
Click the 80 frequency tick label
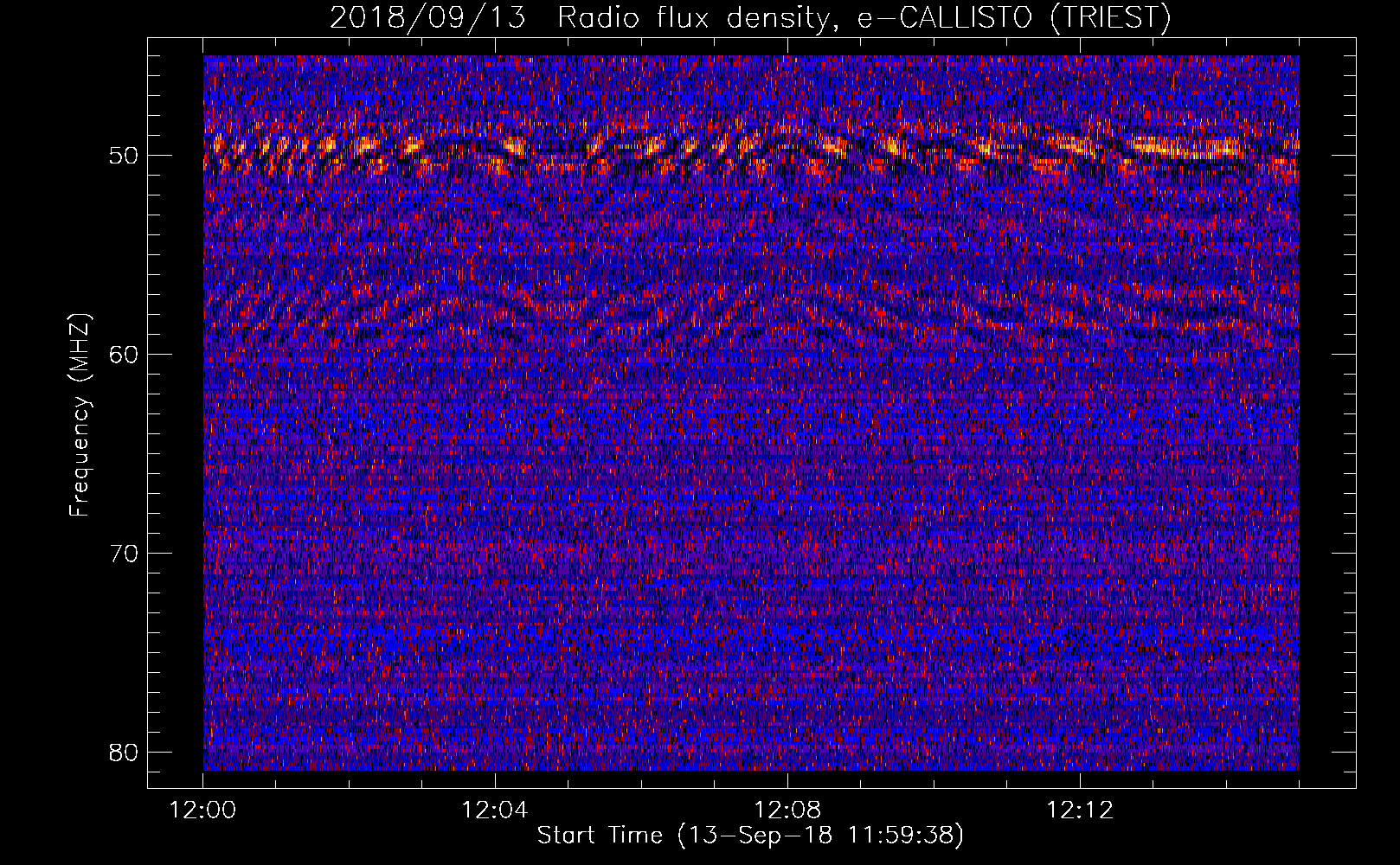125,753
